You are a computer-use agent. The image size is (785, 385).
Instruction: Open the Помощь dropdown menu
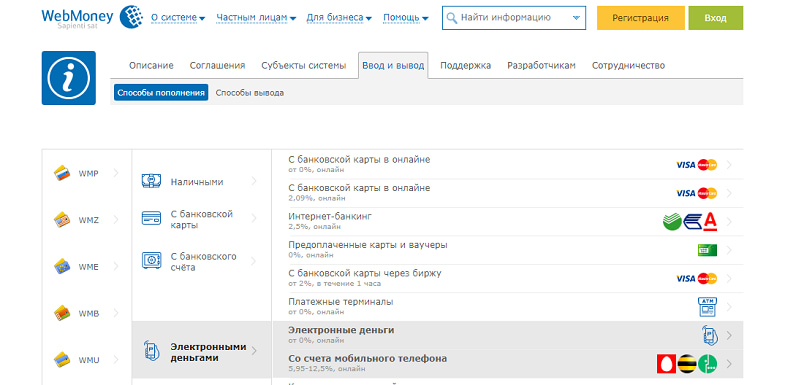pos(406,18)
